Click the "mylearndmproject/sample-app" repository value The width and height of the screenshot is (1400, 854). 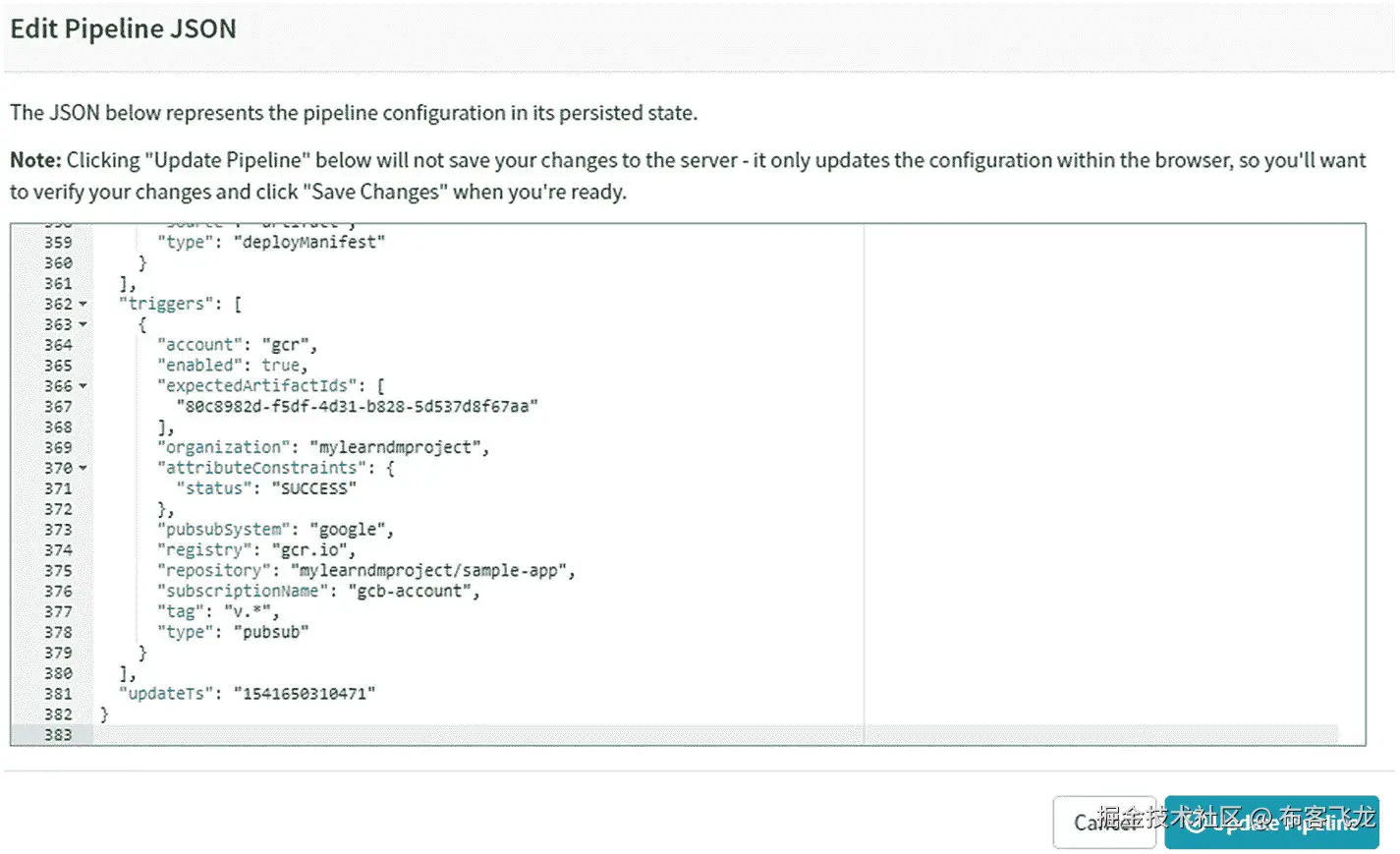pyautogui.click(x=432, y=571)
